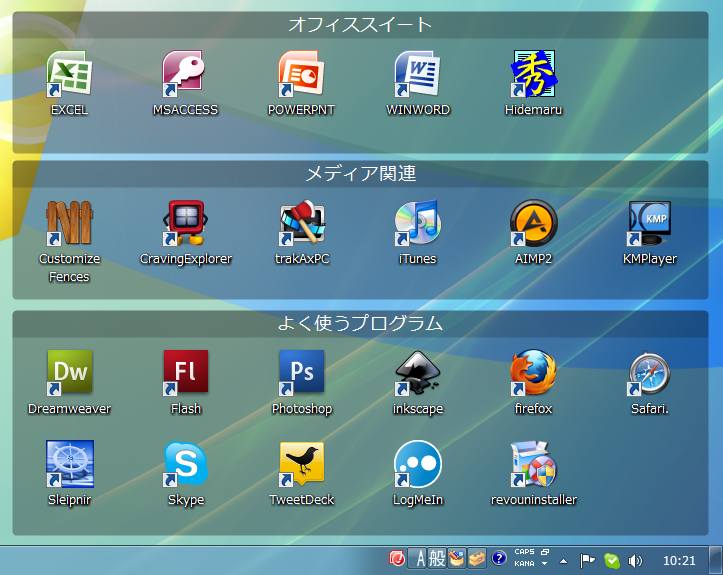Open the IME tools toolbox icon
This screenshot has width=723, height=575.
(477, 559)
